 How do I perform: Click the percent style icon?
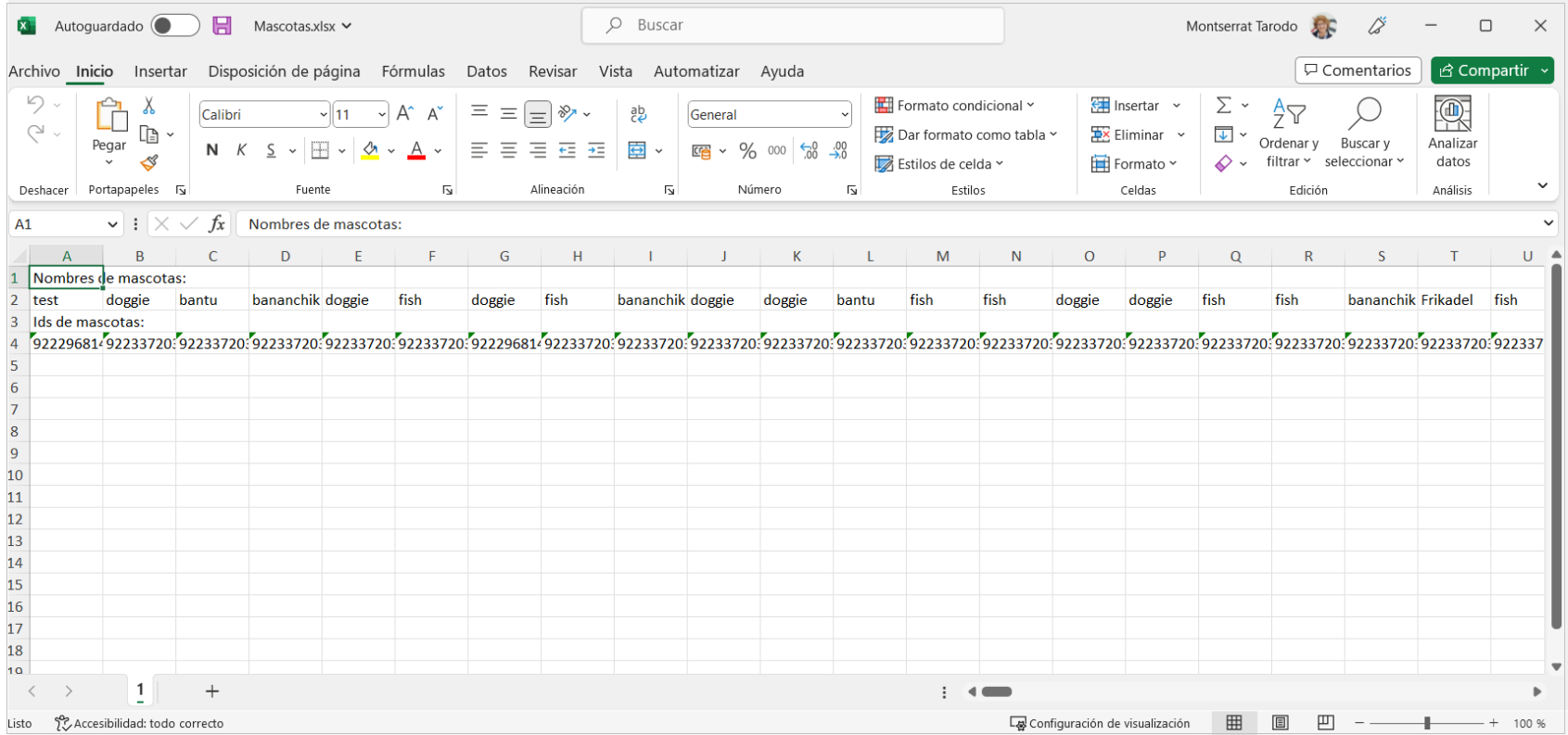point(747,150)
